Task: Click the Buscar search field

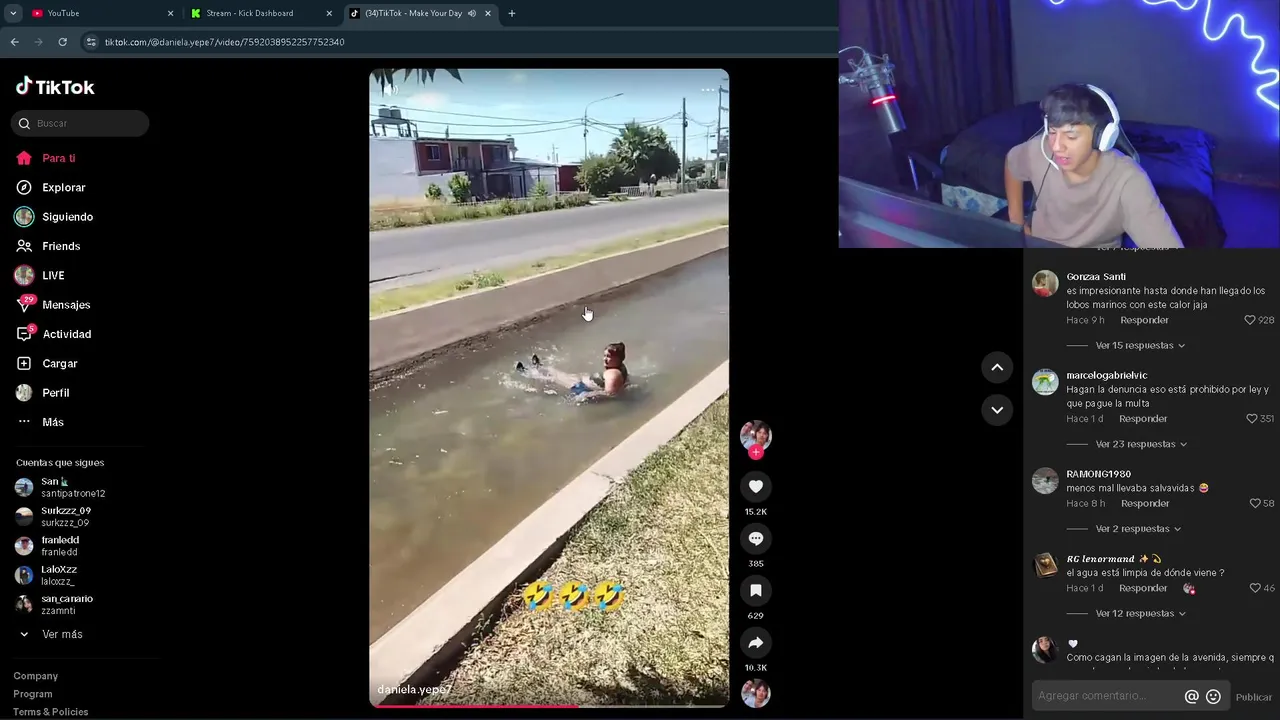Action: pyautogui.click(x=80, y=123)
